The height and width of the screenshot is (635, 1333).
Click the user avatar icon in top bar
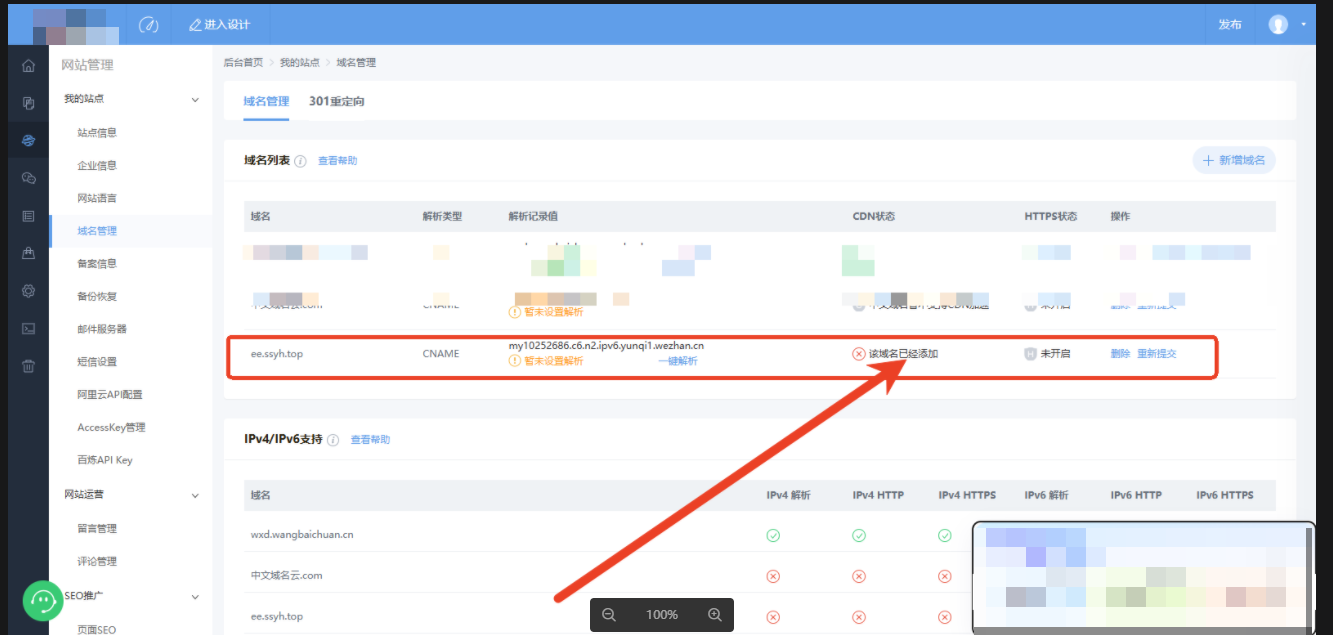pos(1278,24)
